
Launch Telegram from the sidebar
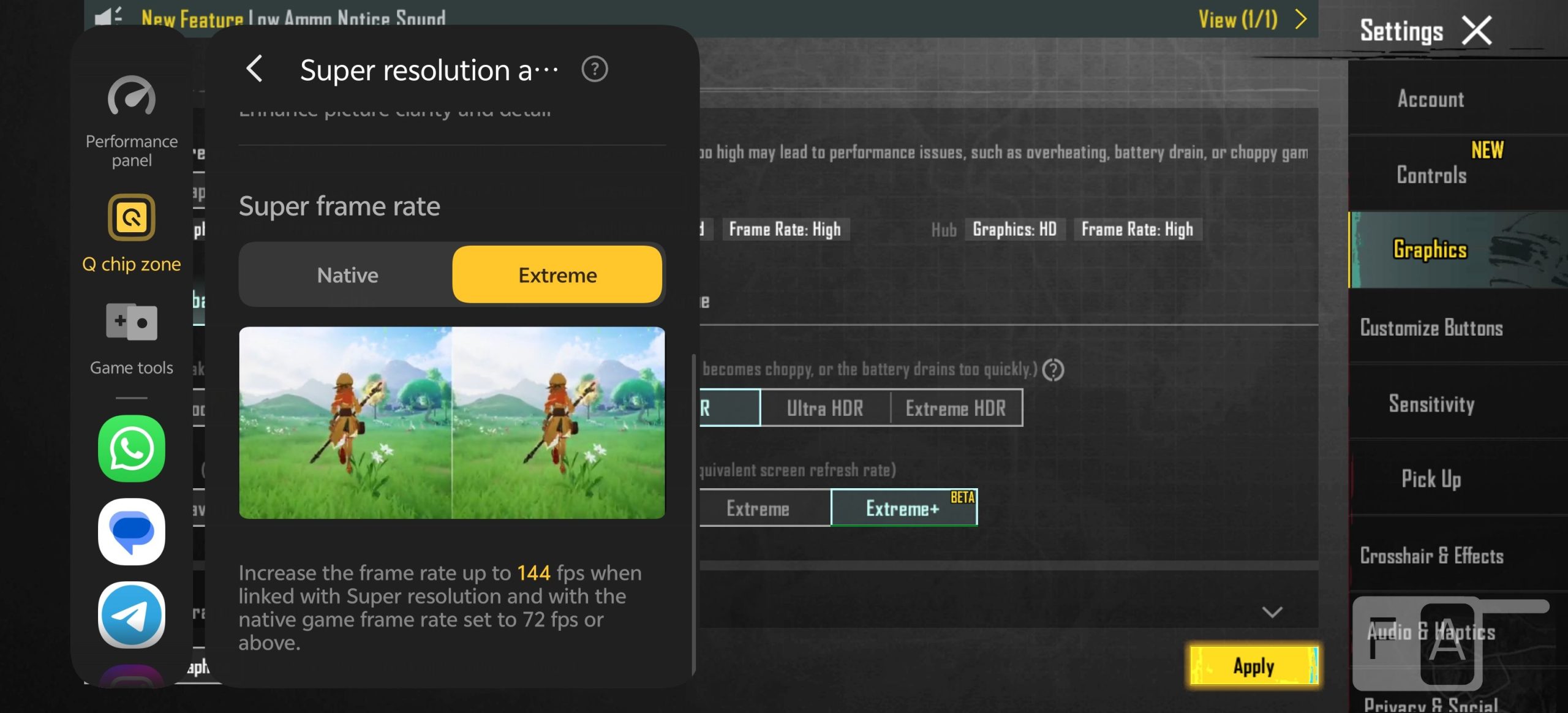point(131,614)
